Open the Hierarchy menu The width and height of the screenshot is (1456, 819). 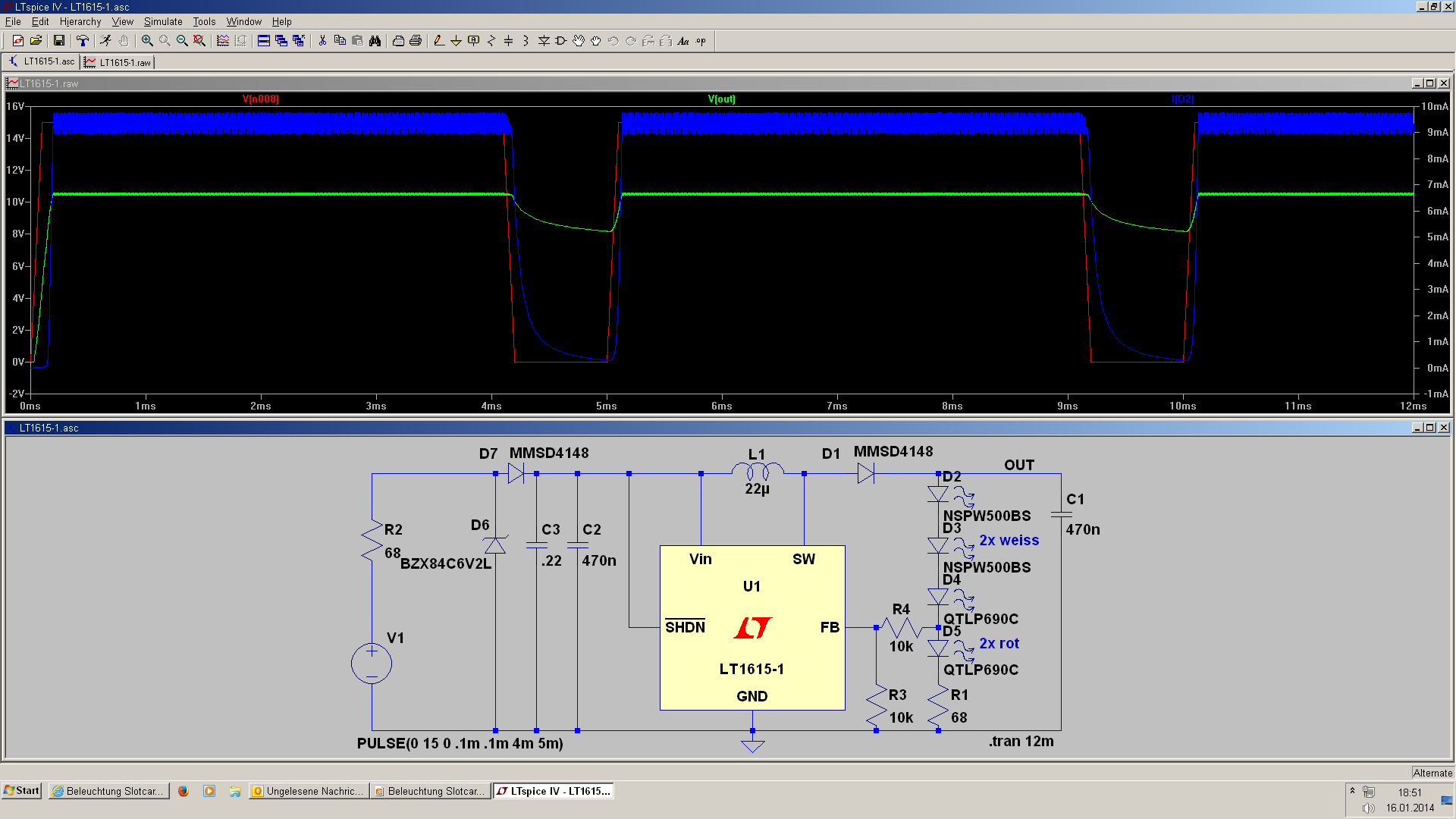[x=80, y=21]
